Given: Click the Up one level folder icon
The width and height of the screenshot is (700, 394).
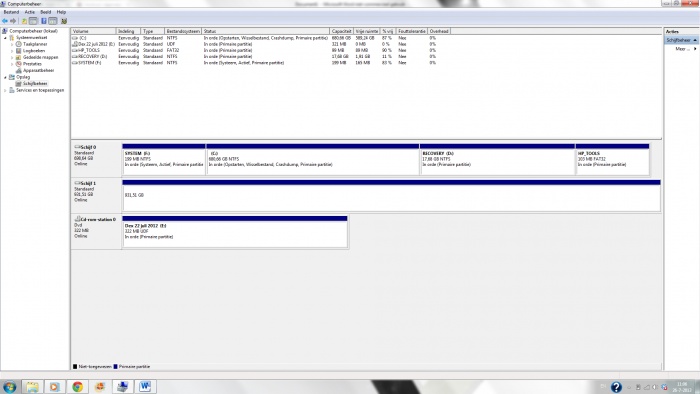Looking at the screenshot, I should pos(24,21).
